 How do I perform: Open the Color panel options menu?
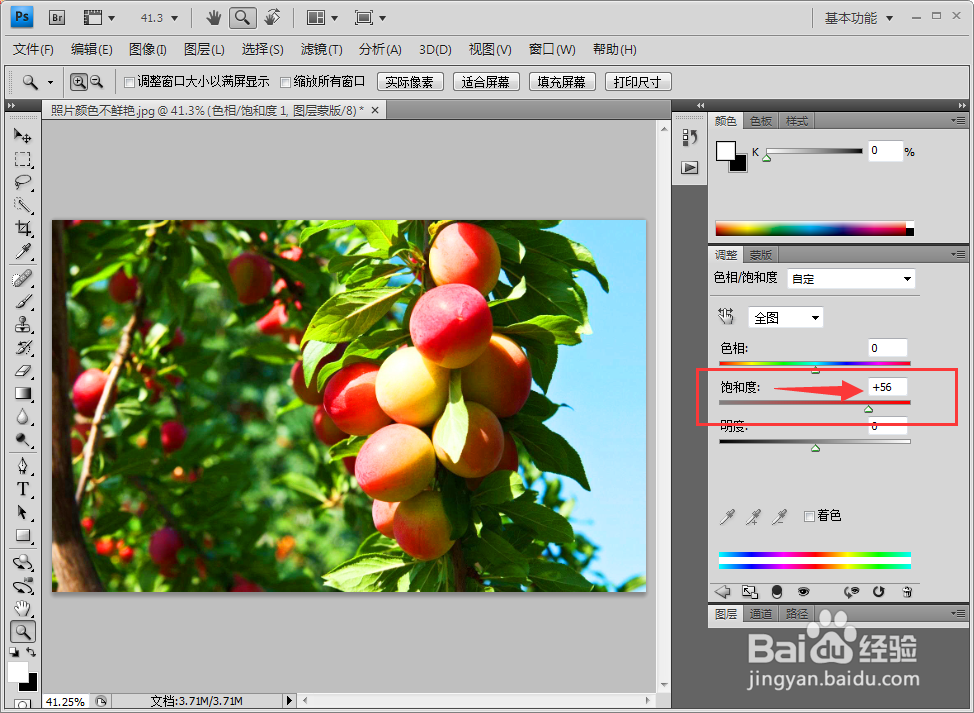958,120
